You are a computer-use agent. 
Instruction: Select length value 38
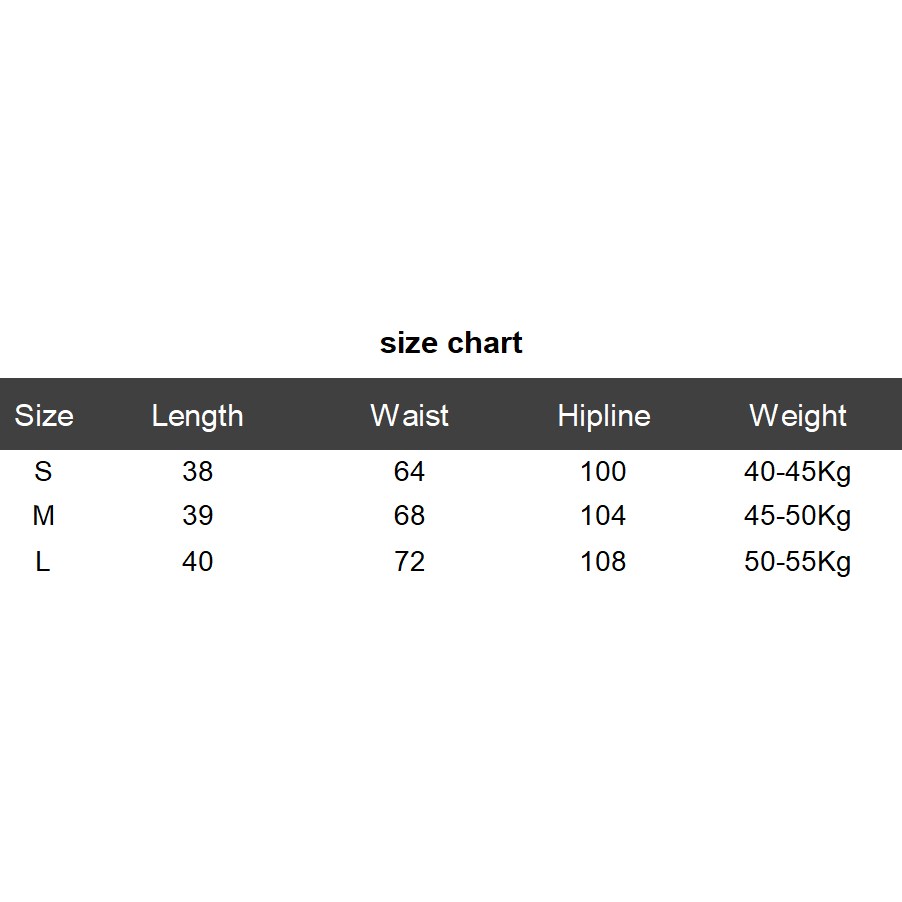pos(198,471)
